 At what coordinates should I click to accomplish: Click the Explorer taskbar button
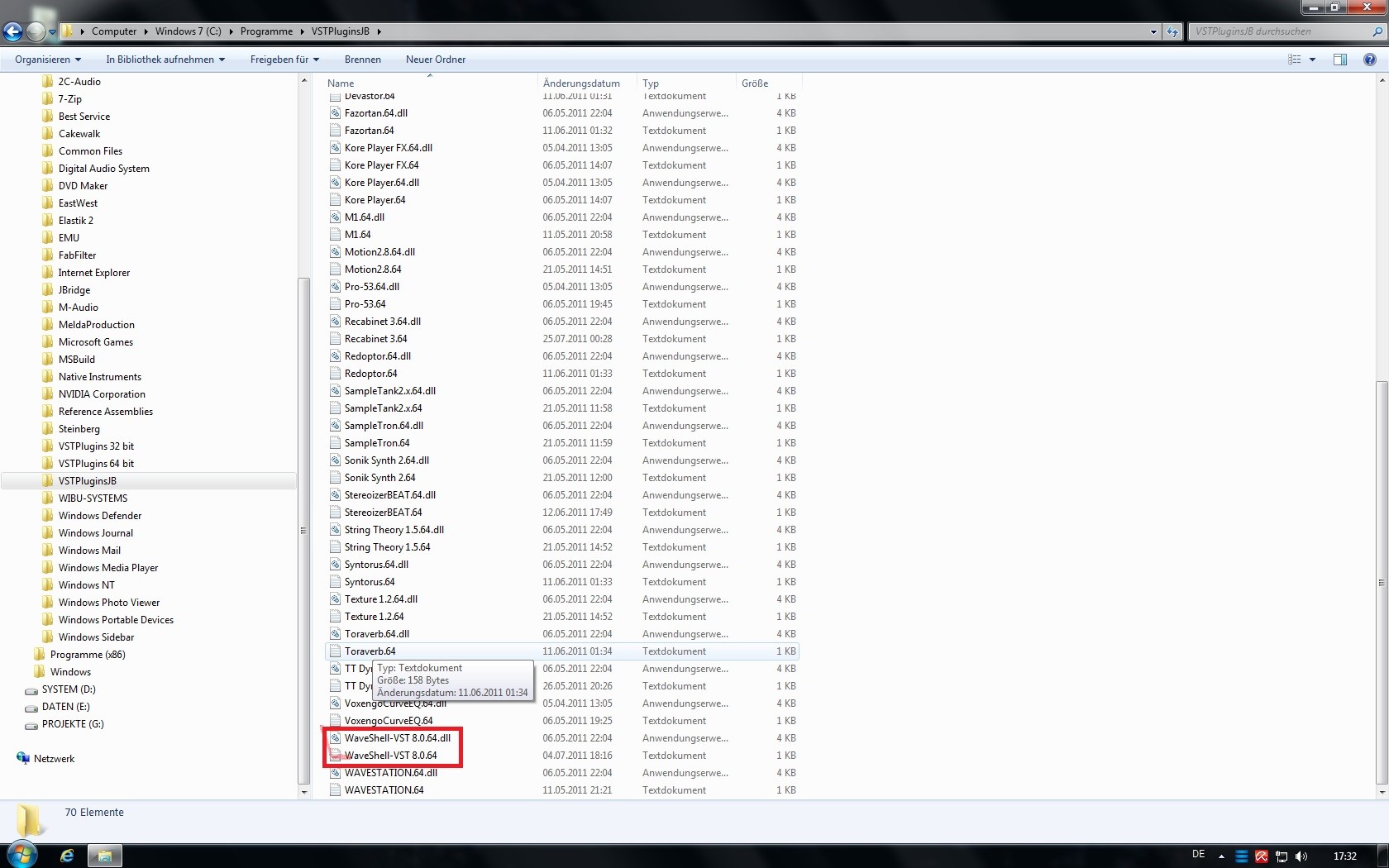point(105,856)
